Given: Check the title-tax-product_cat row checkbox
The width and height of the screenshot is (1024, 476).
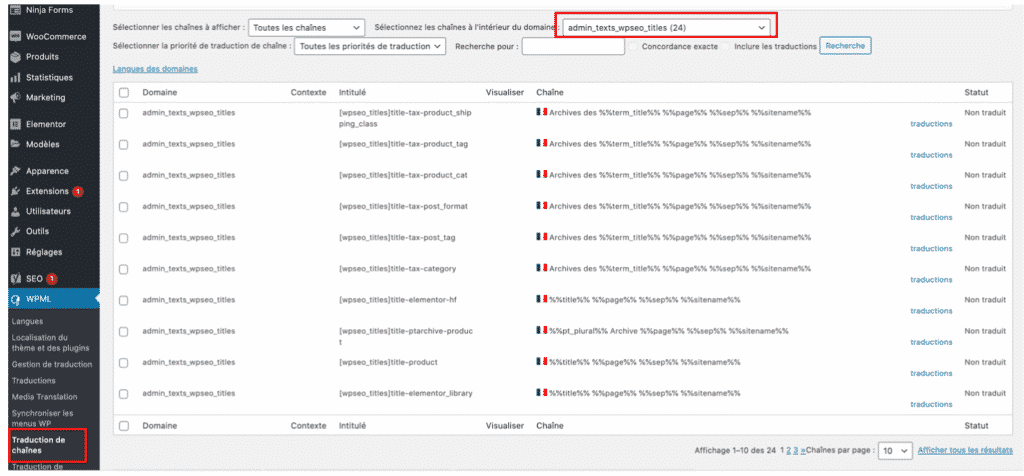Looking at the screenshot, I should coord(123,176).
